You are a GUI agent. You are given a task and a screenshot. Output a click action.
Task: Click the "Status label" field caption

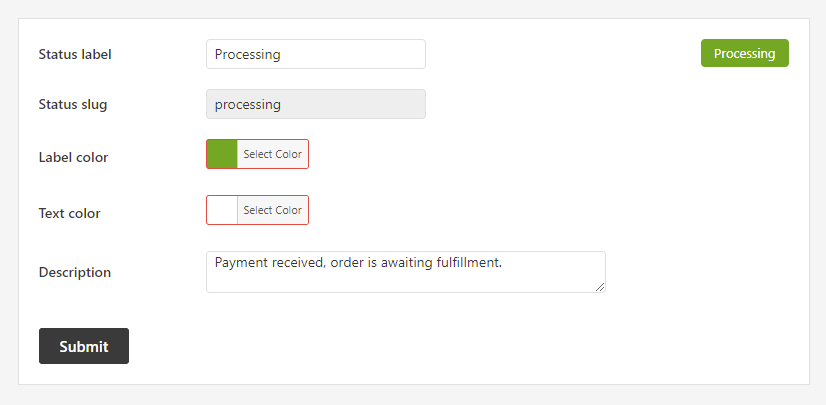pos(75,54)
